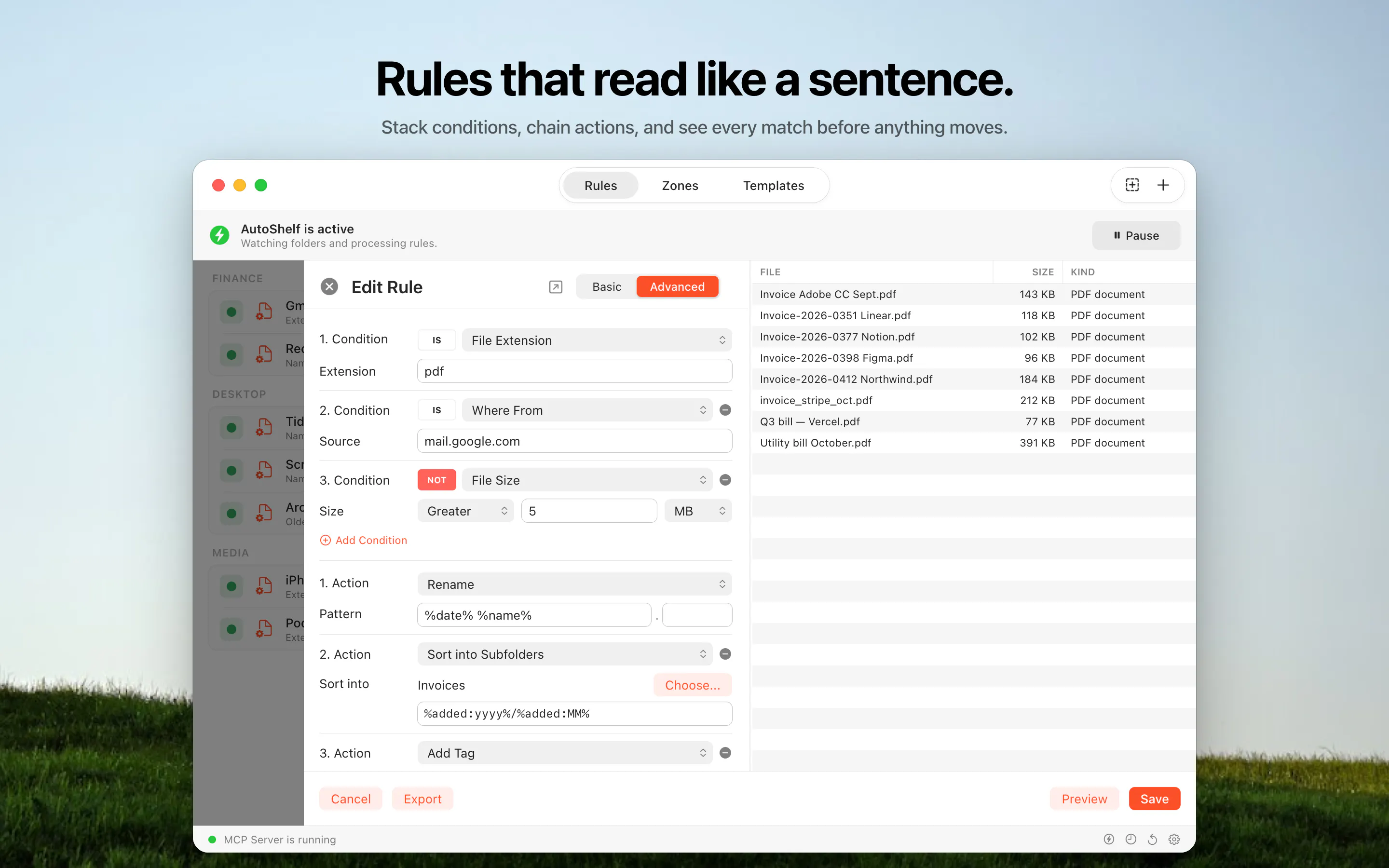1389x868 pixels.
Task: Remove the Add Tag action with its minus icon
Action: [x=725, y=753]
